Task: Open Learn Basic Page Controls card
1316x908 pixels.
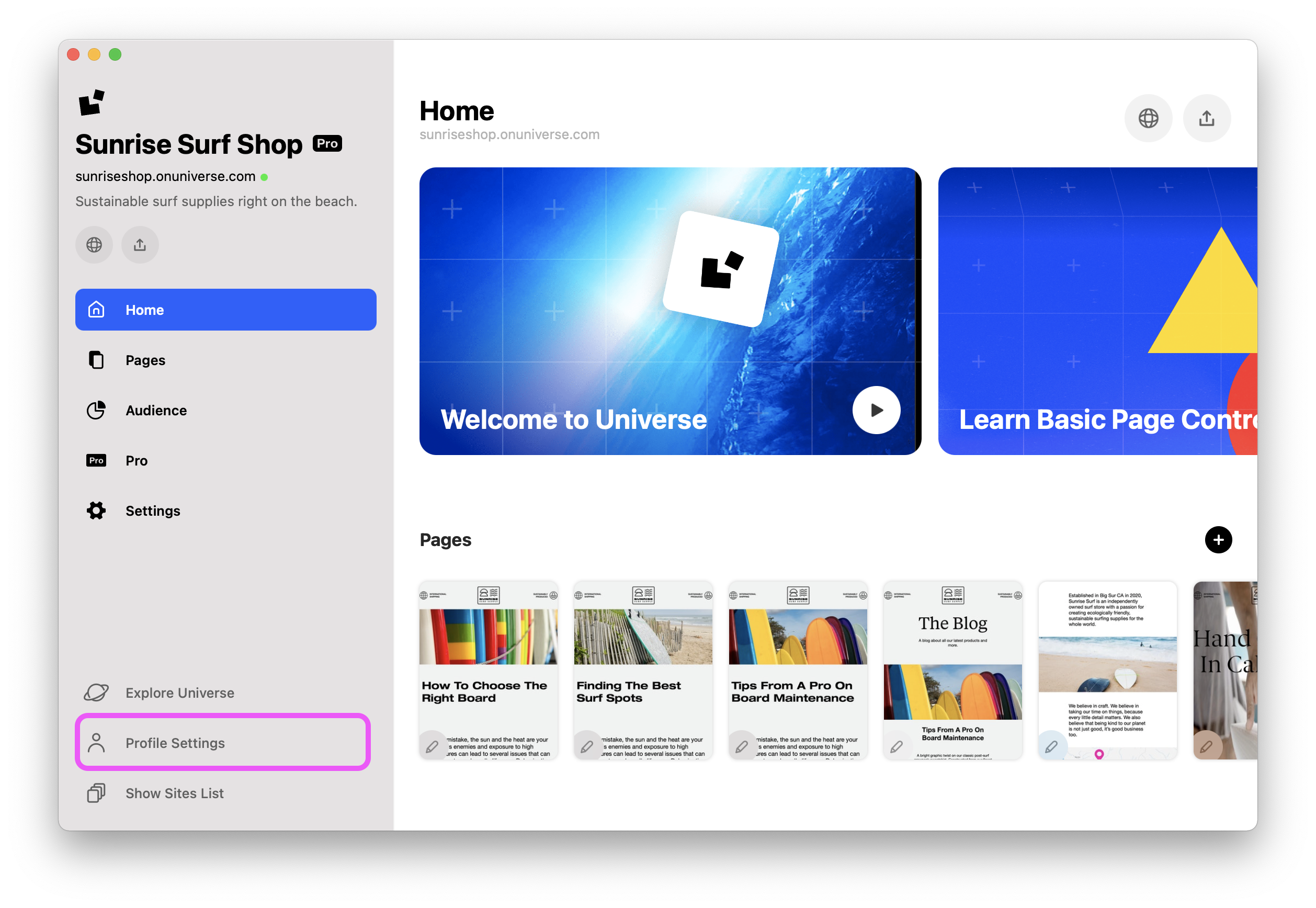Action: click(x=1098, y=311)
